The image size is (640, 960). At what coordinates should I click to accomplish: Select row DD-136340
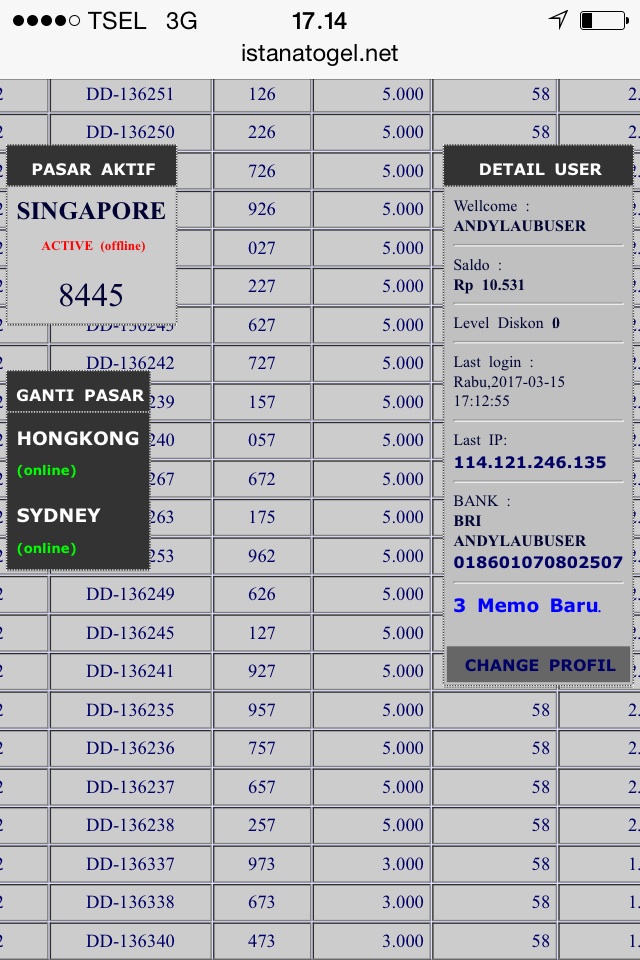click(130, 941)
